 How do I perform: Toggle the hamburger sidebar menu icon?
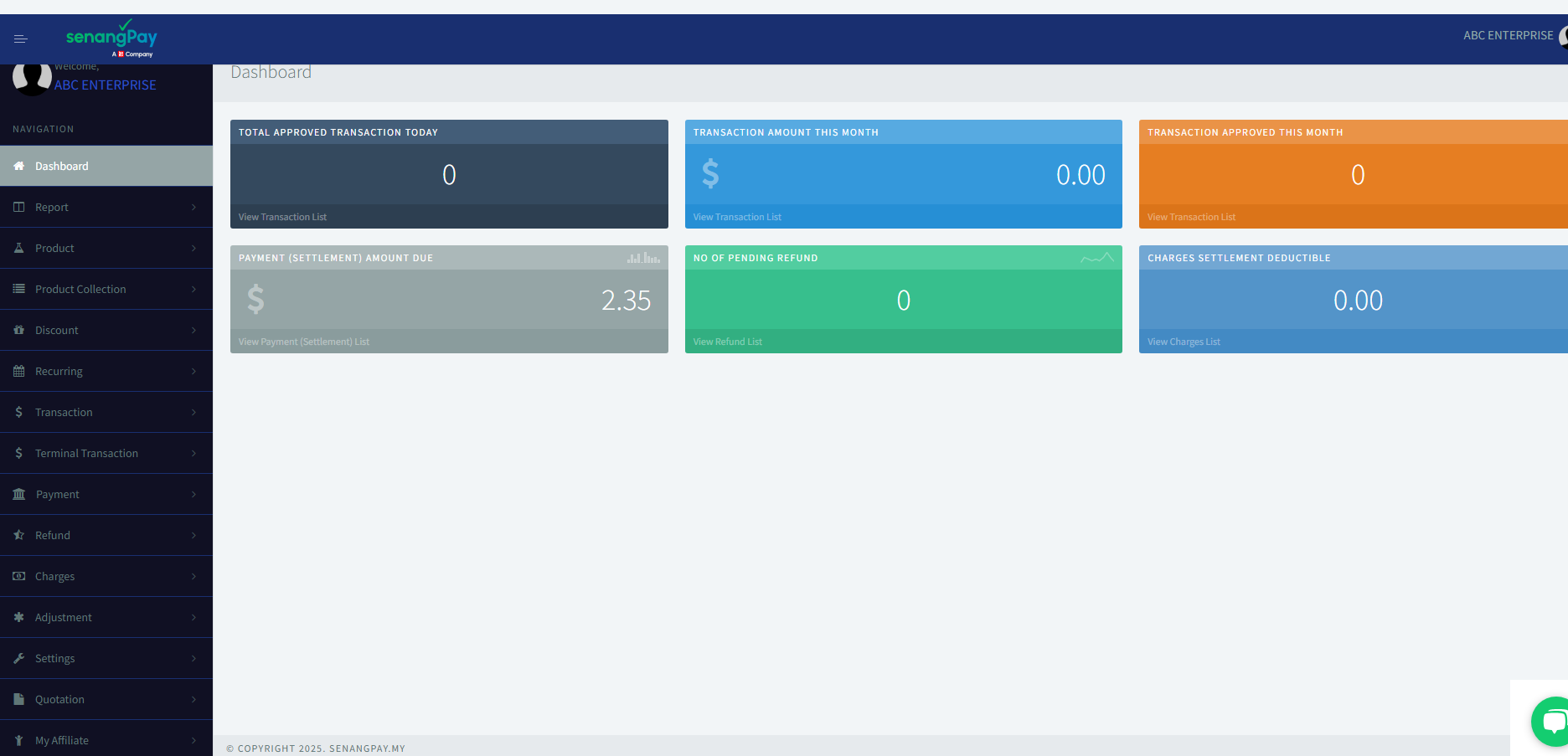click(21, 39)
